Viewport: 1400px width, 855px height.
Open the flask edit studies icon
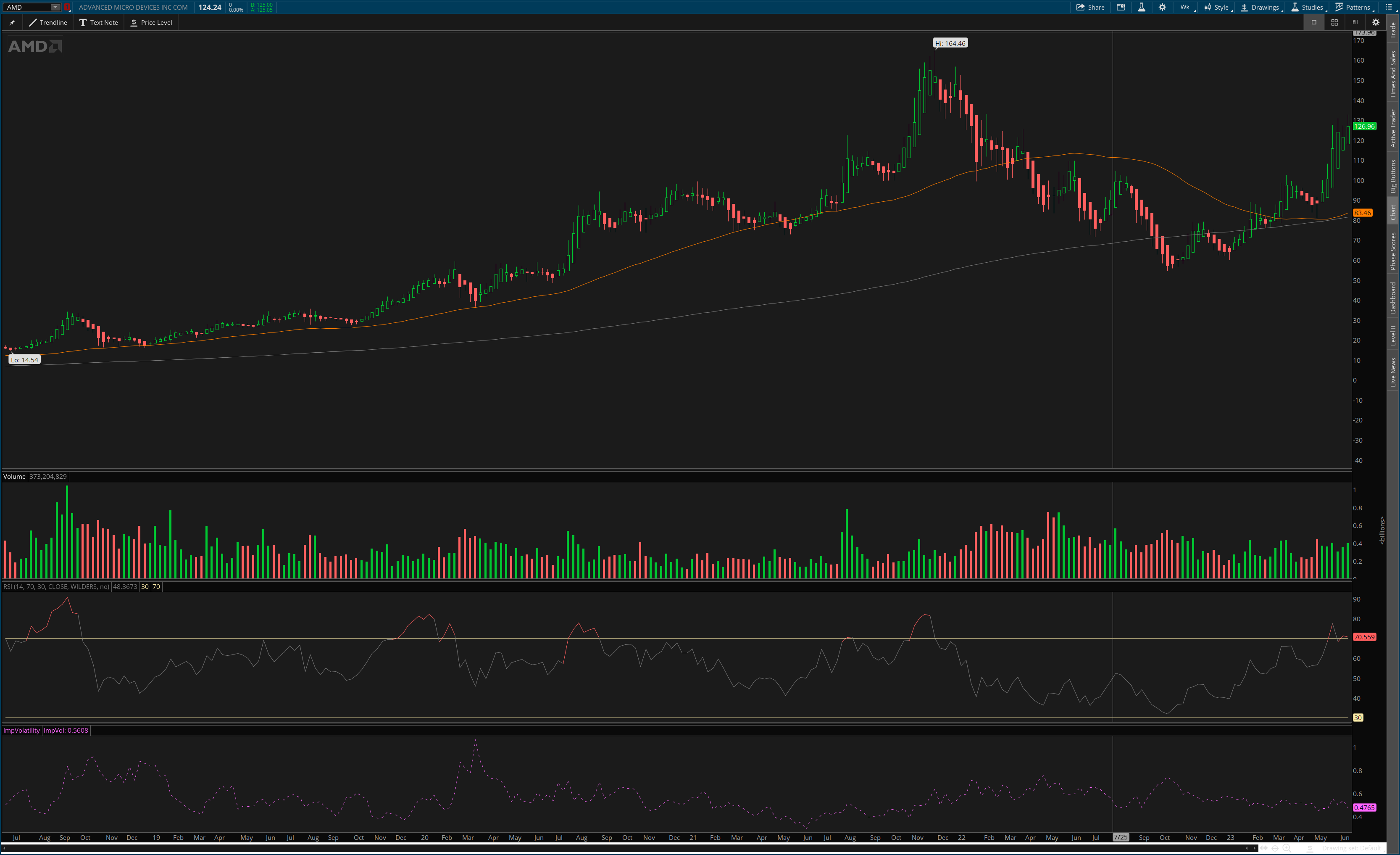pyautogui.click(x=1142, y=8)
